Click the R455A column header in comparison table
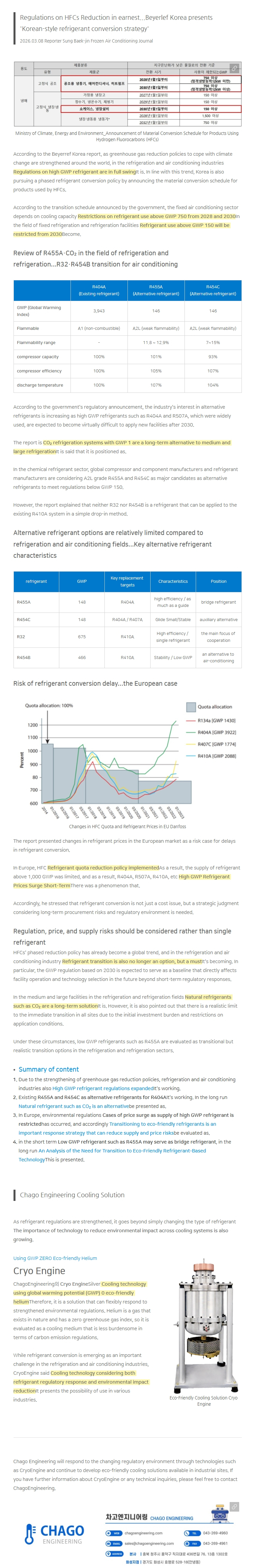This screenshot has width=255, height=1568. tap(156, 290)
